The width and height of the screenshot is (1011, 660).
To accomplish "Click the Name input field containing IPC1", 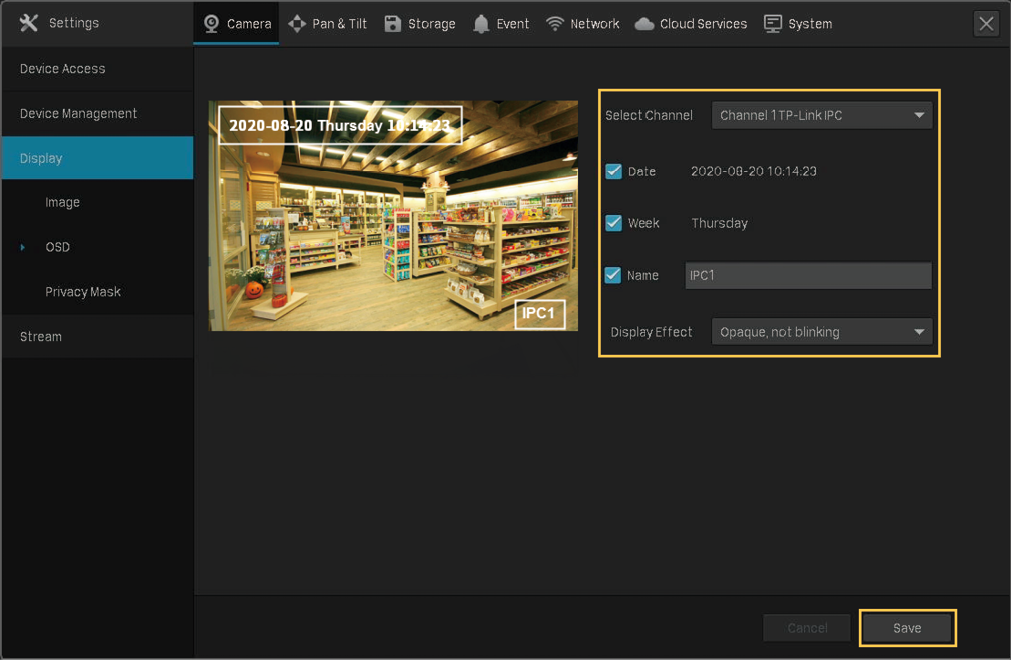I will click(808, 275).
